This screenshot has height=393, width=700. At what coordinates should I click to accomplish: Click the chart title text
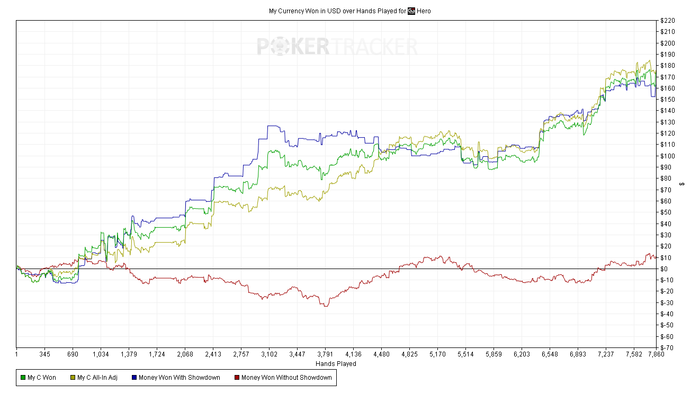(x=350, y=11)
